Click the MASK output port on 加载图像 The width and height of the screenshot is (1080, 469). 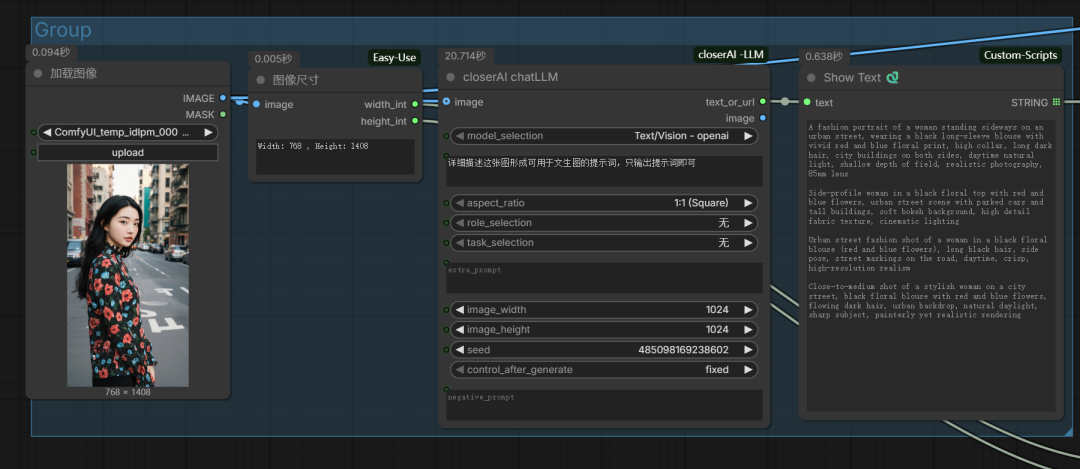[222, 114]
